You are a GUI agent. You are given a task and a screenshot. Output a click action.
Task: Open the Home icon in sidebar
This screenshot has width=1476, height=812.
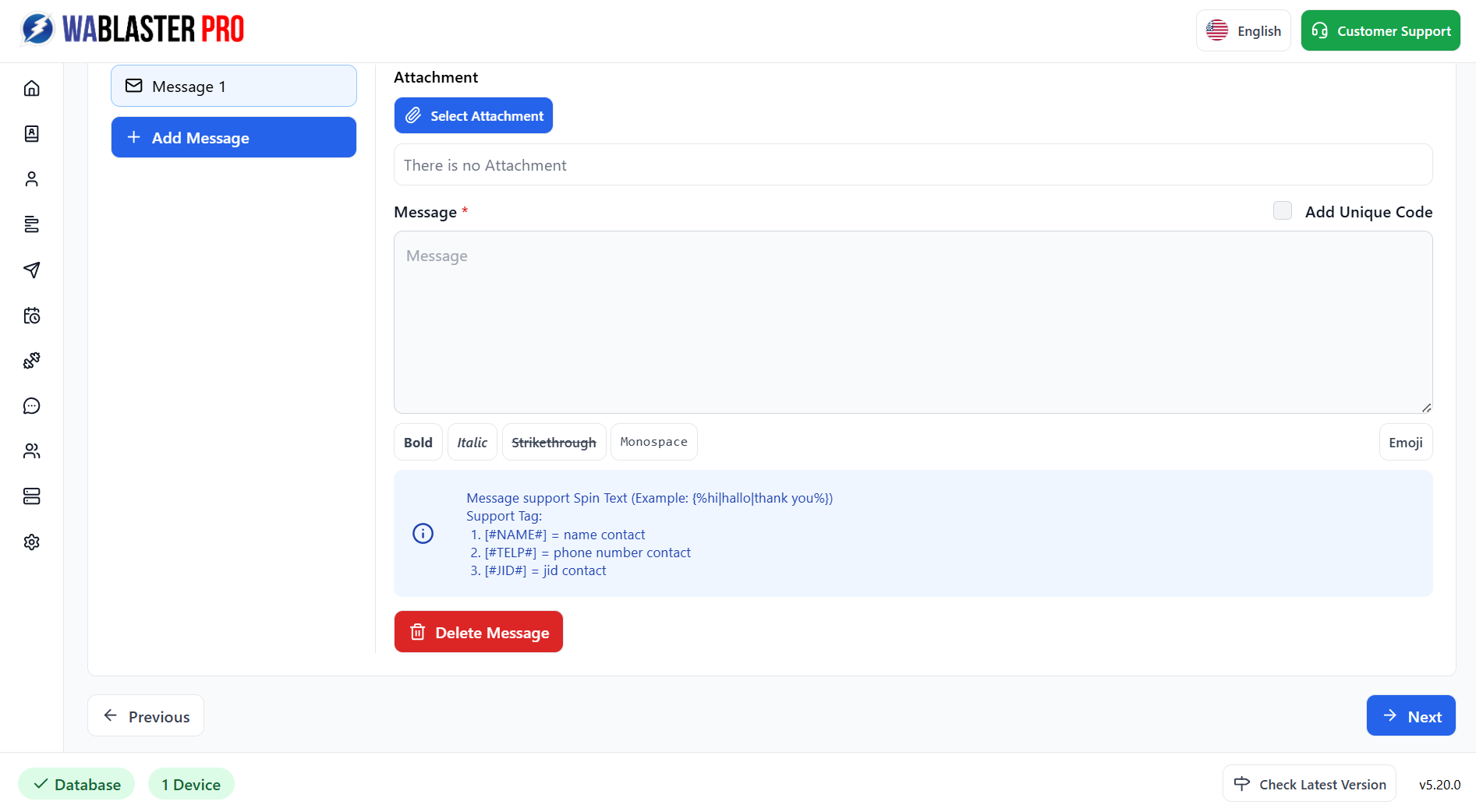click(32, 88)
